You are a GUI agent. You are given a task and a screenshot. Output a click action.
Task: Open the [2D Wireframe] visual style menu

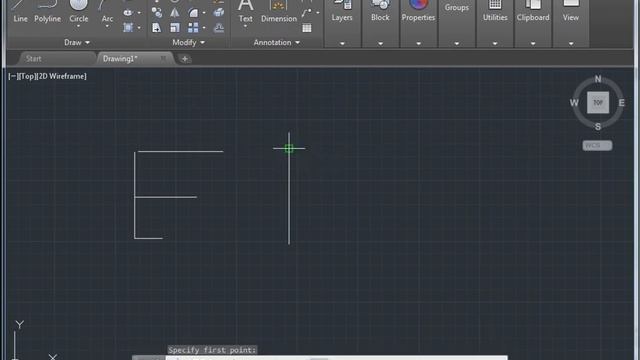(x=62, y=76)
